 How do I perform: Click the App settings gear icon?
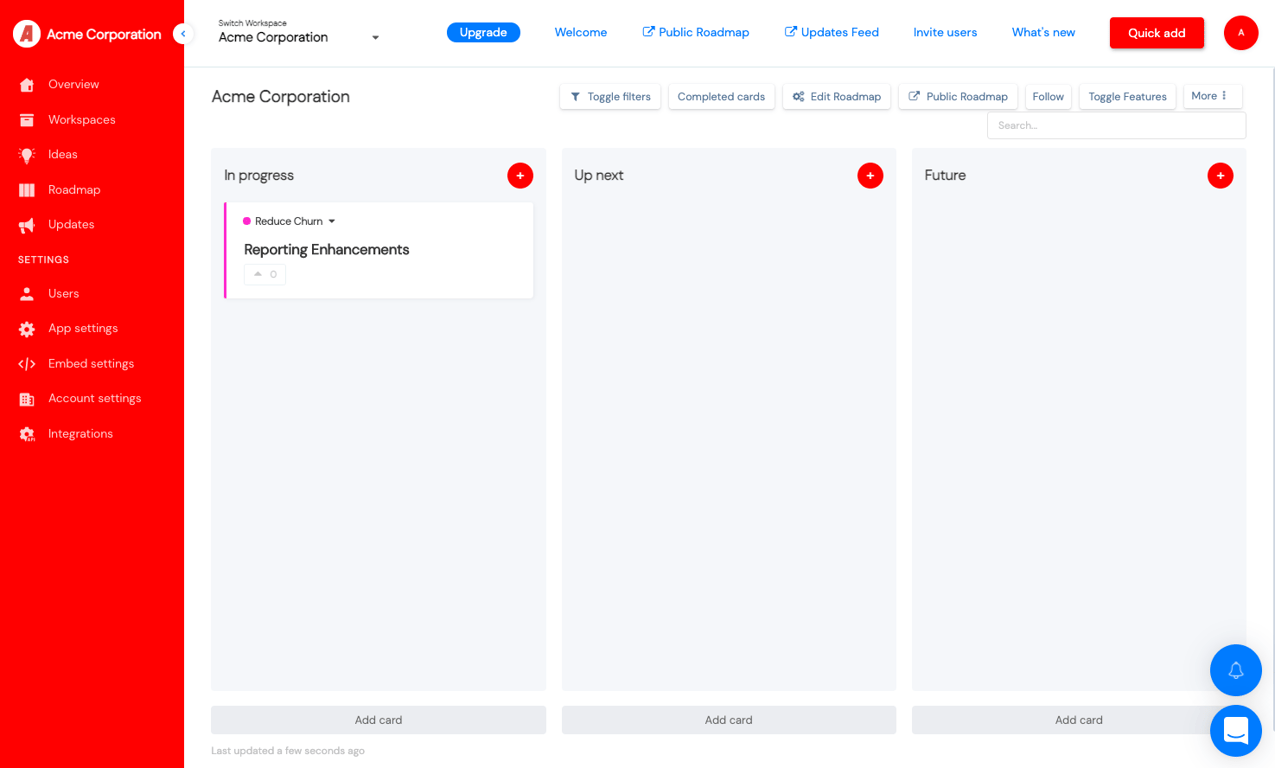(27, 329)
